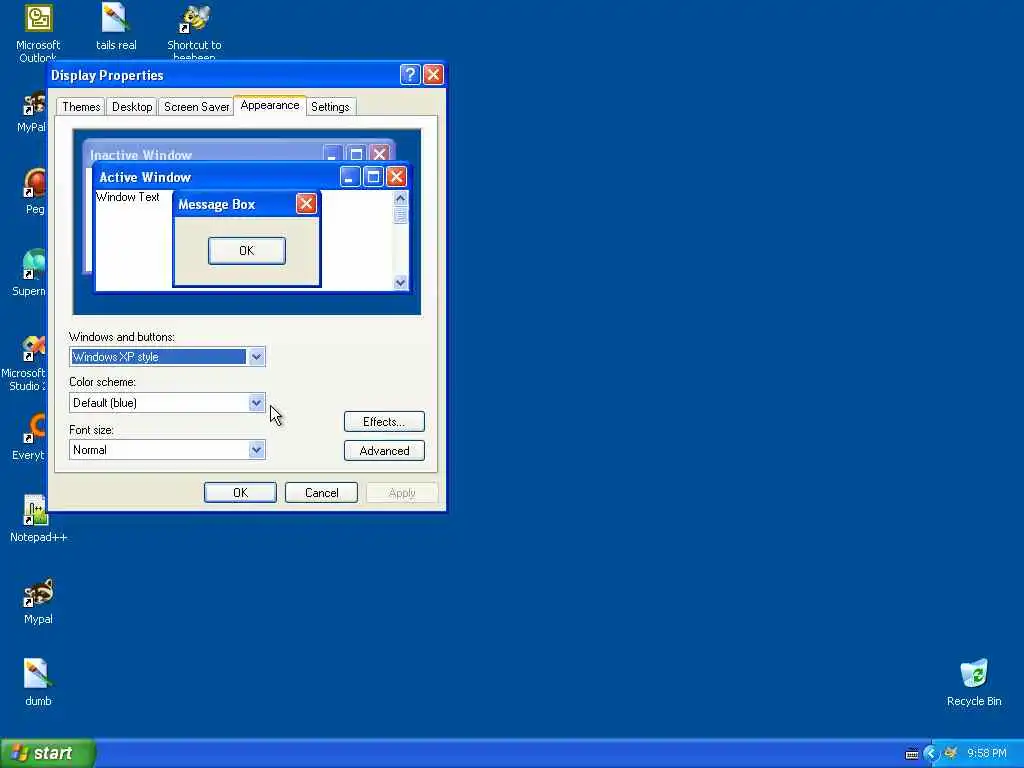Click the Message Box preview title

click(x=216, y=204)
